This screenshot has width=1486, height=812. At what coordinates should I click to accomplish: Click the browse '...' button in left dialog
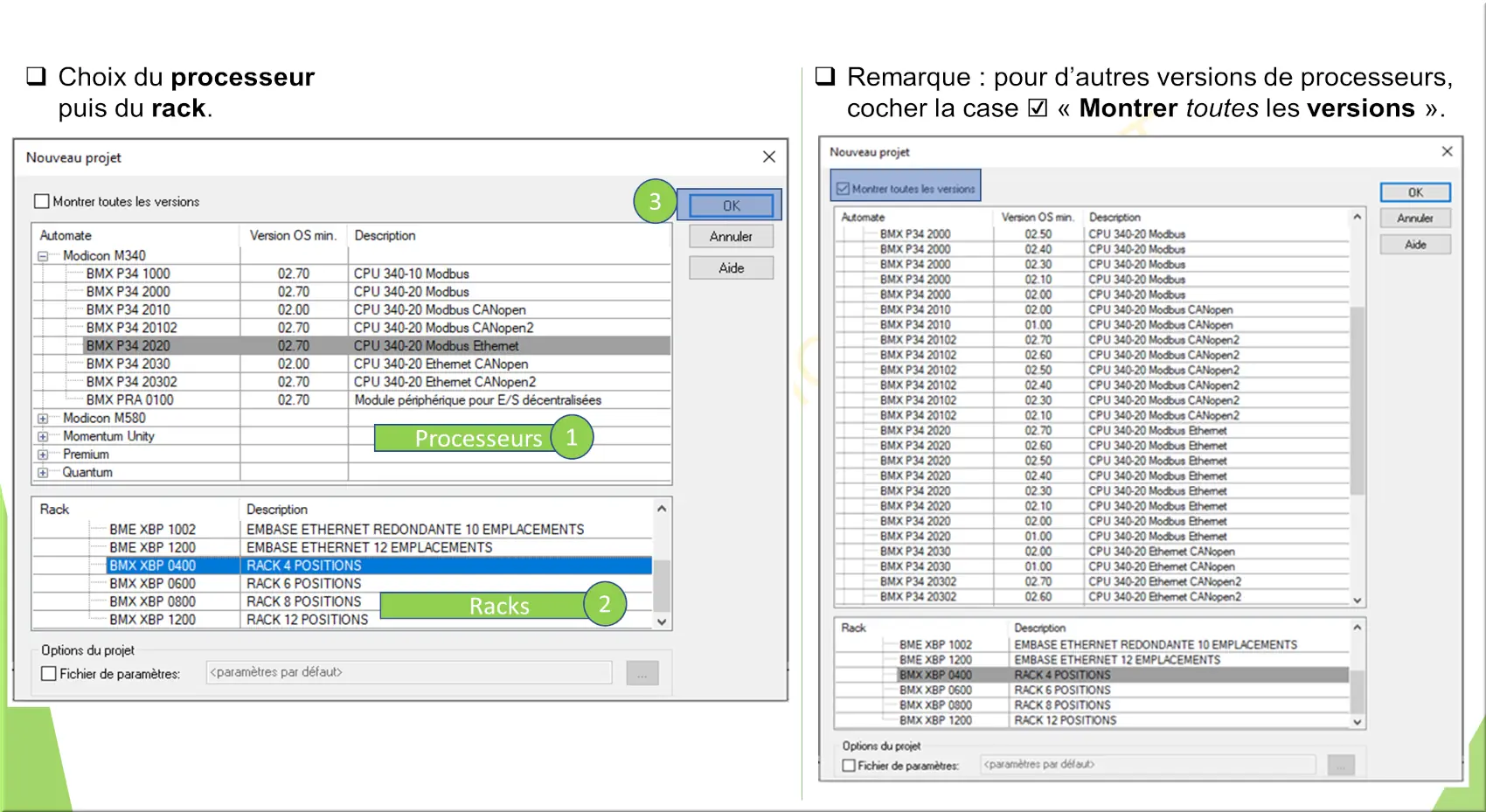[x=642, y=673]
